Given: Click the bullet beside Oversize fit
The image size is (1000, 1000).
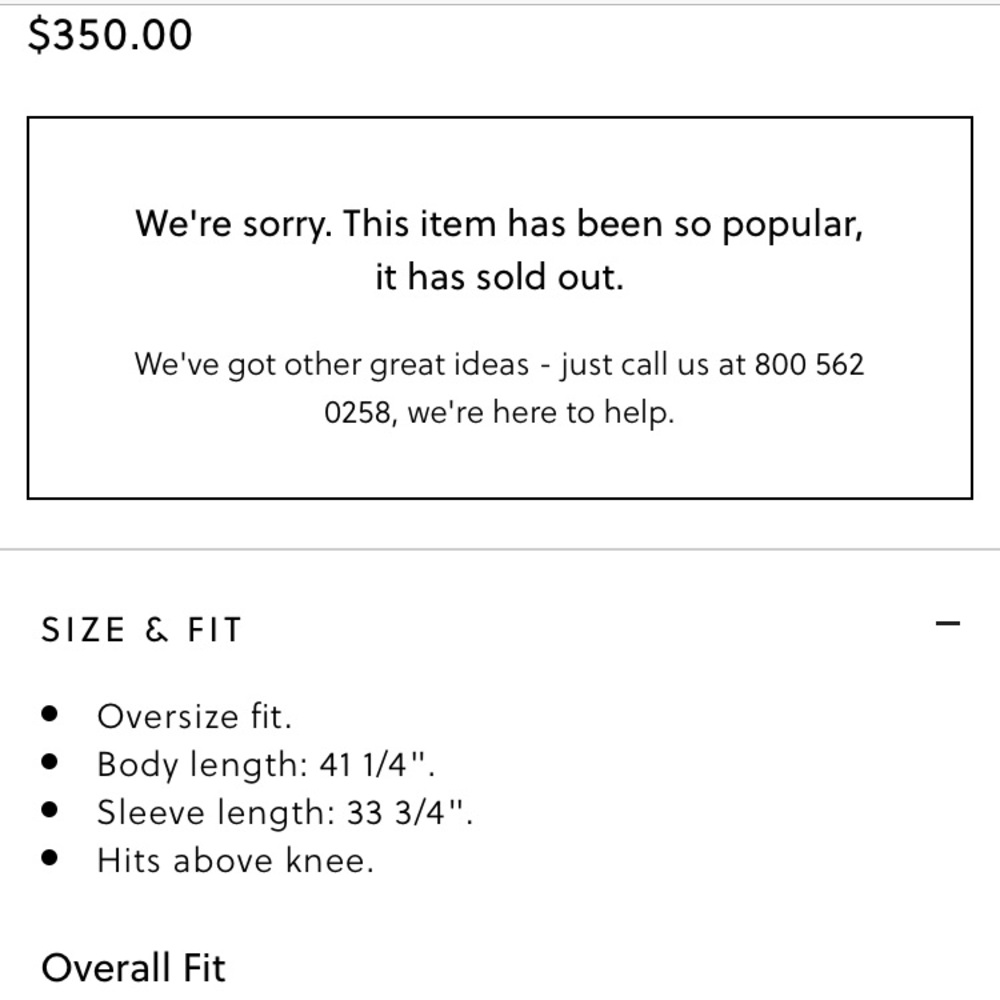Looking at the screenshot, I should 51,715.
